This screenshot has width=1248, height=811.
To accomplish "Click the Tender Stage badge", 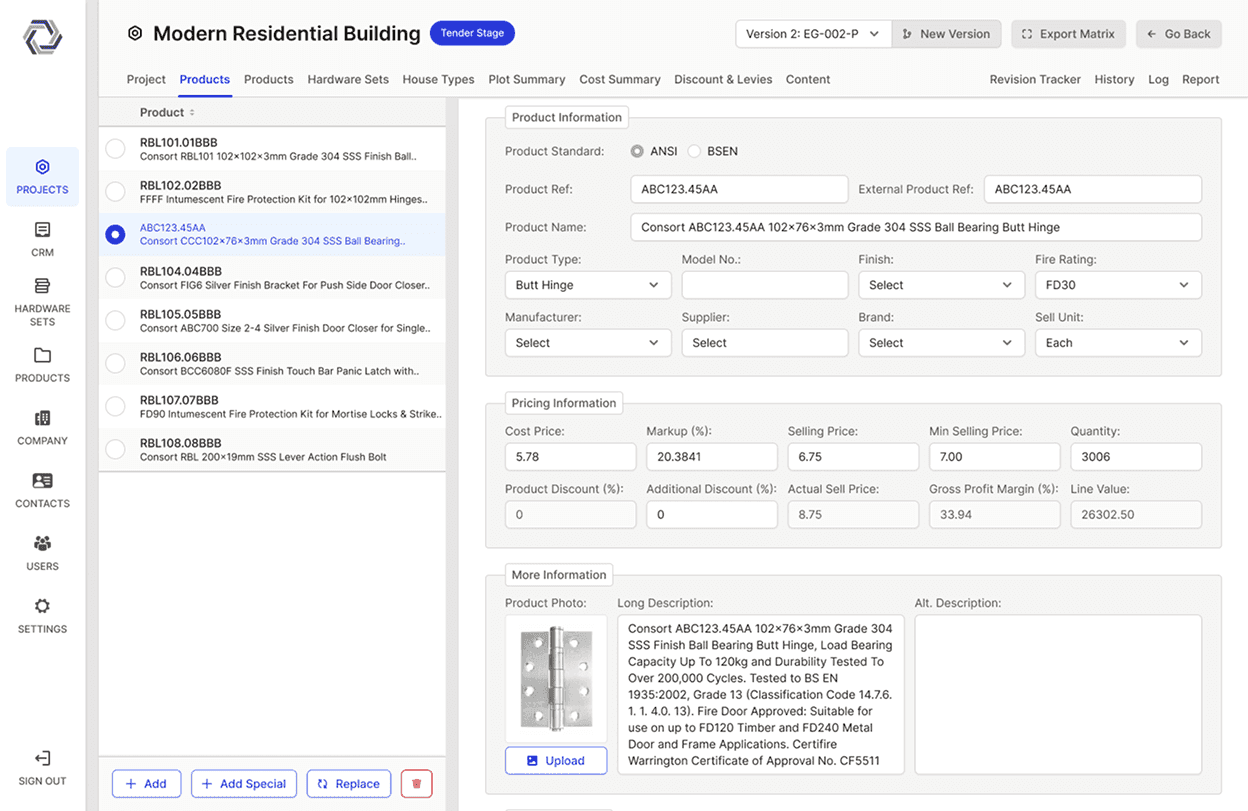I will 472,33.
